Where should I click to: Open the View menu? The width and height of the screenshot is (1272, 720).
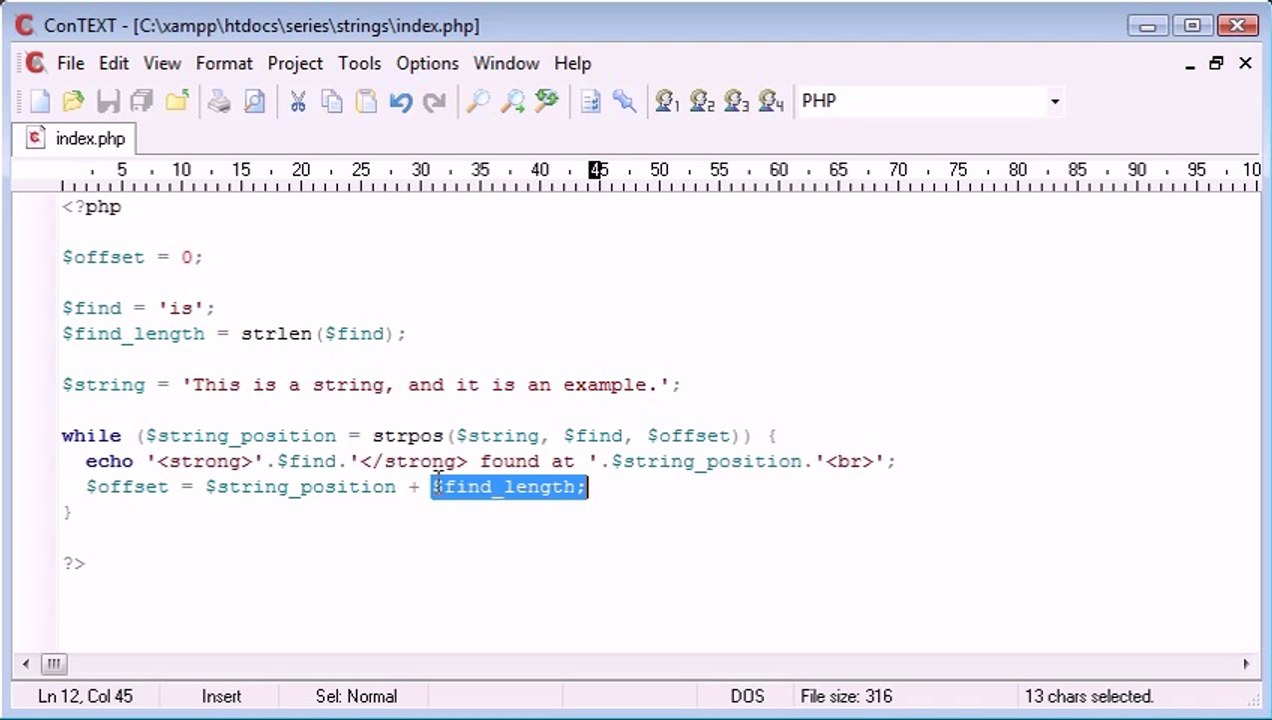tap(162, 63)
